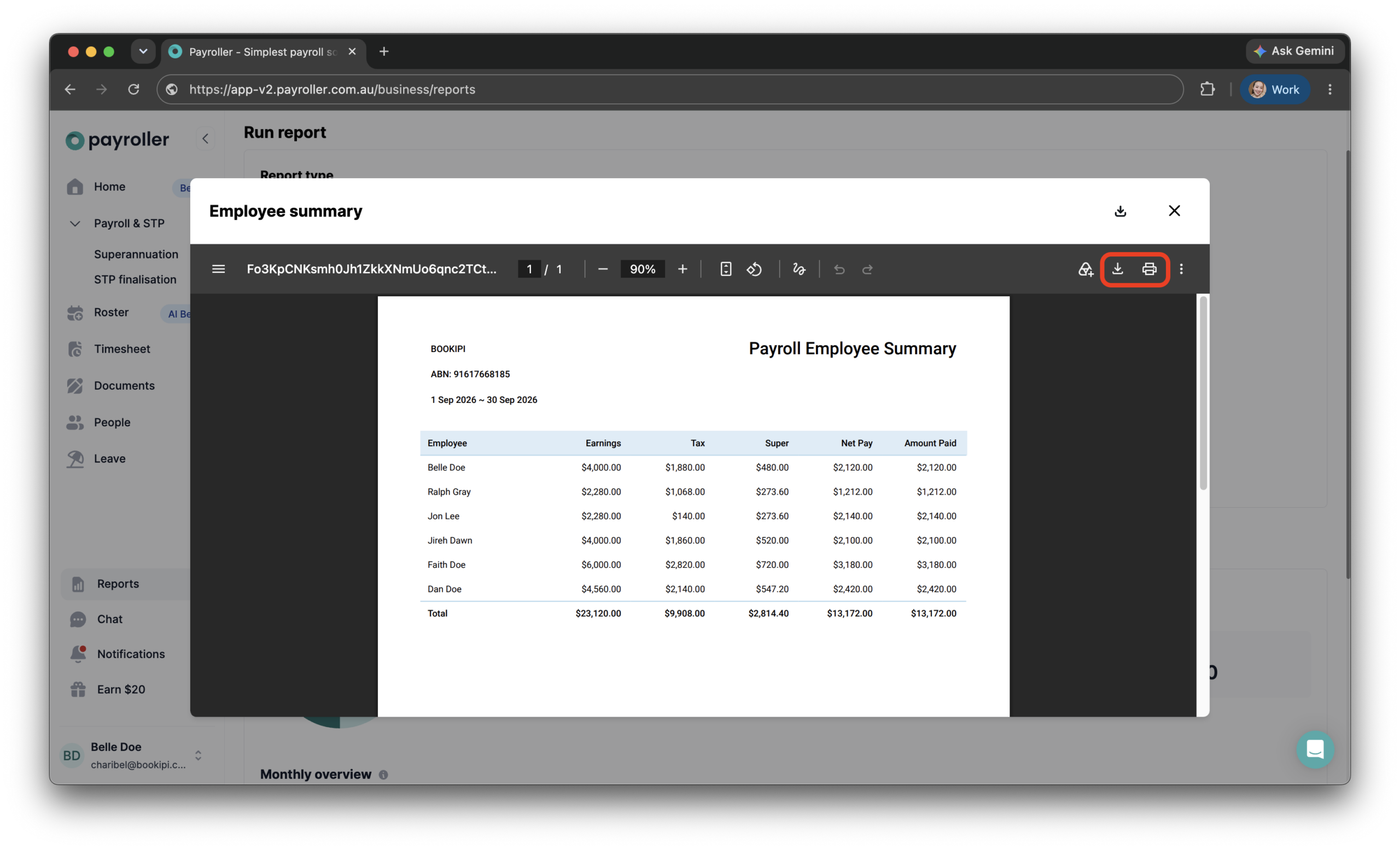Click the ABN: 91617668185 text
1400x850 pixels.
click(470, 374)
